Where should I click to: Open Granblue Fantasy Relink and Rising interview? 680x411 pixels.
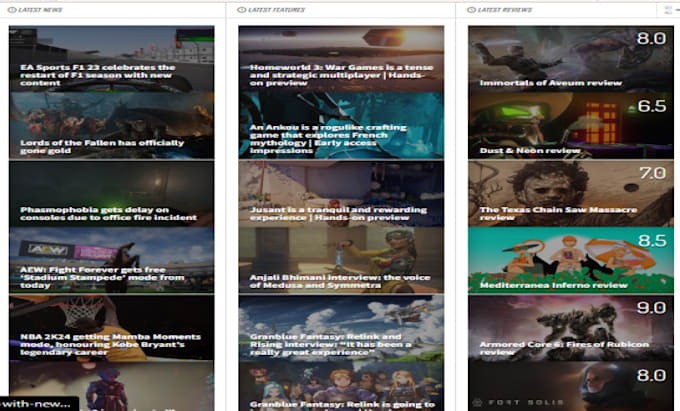pyautogui.click(x=341, y=328)
